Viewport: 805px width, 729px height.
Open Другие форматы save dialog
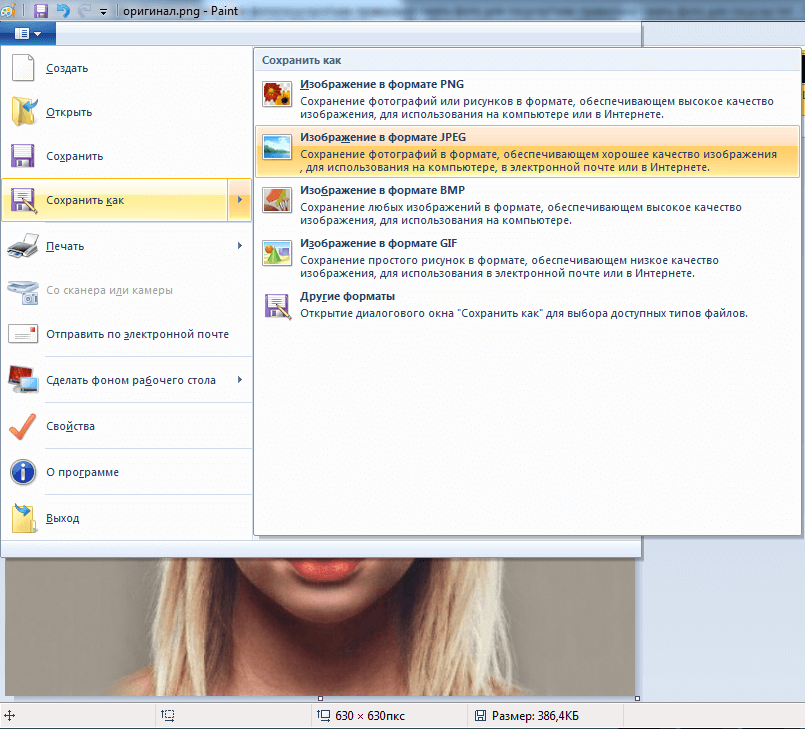(527, 305)
